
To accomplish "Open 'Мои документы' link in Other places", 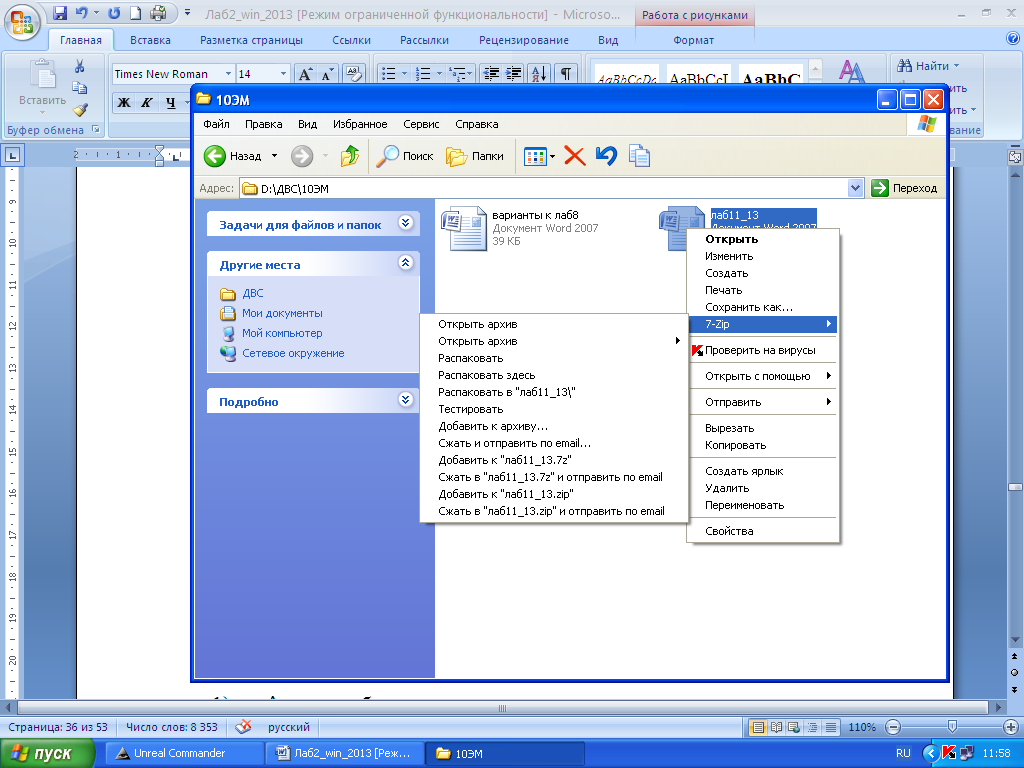I will pos(282,313).
